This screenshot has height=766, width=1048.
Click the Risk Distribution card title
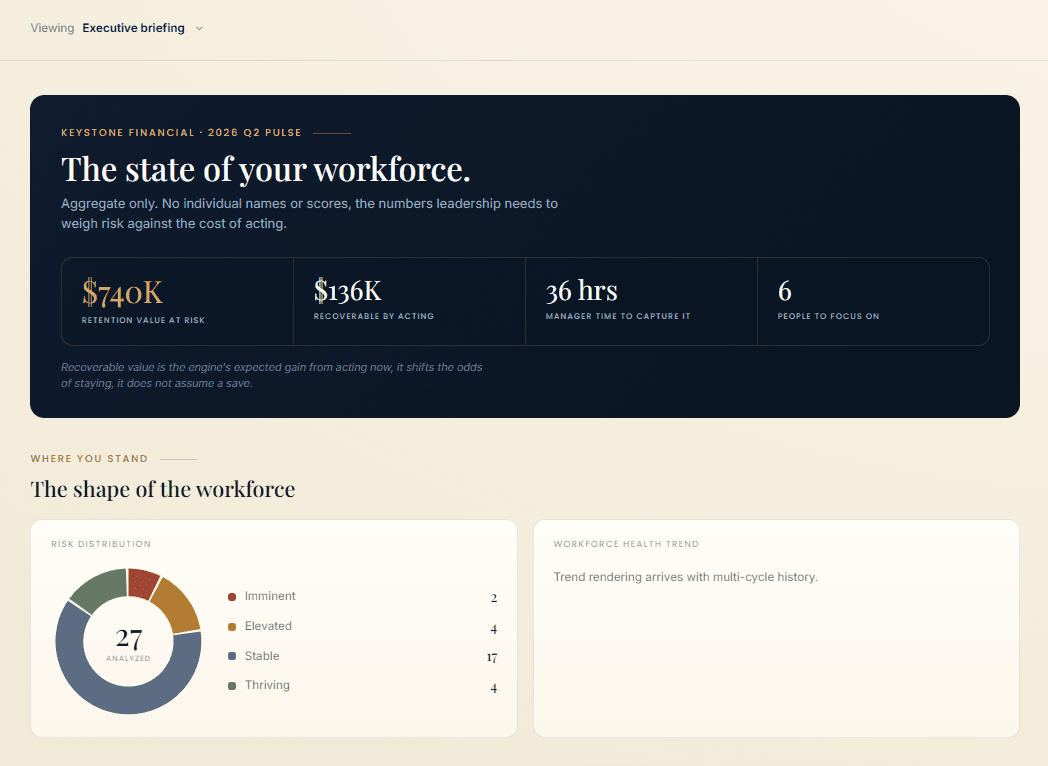[x=101, y=544]
